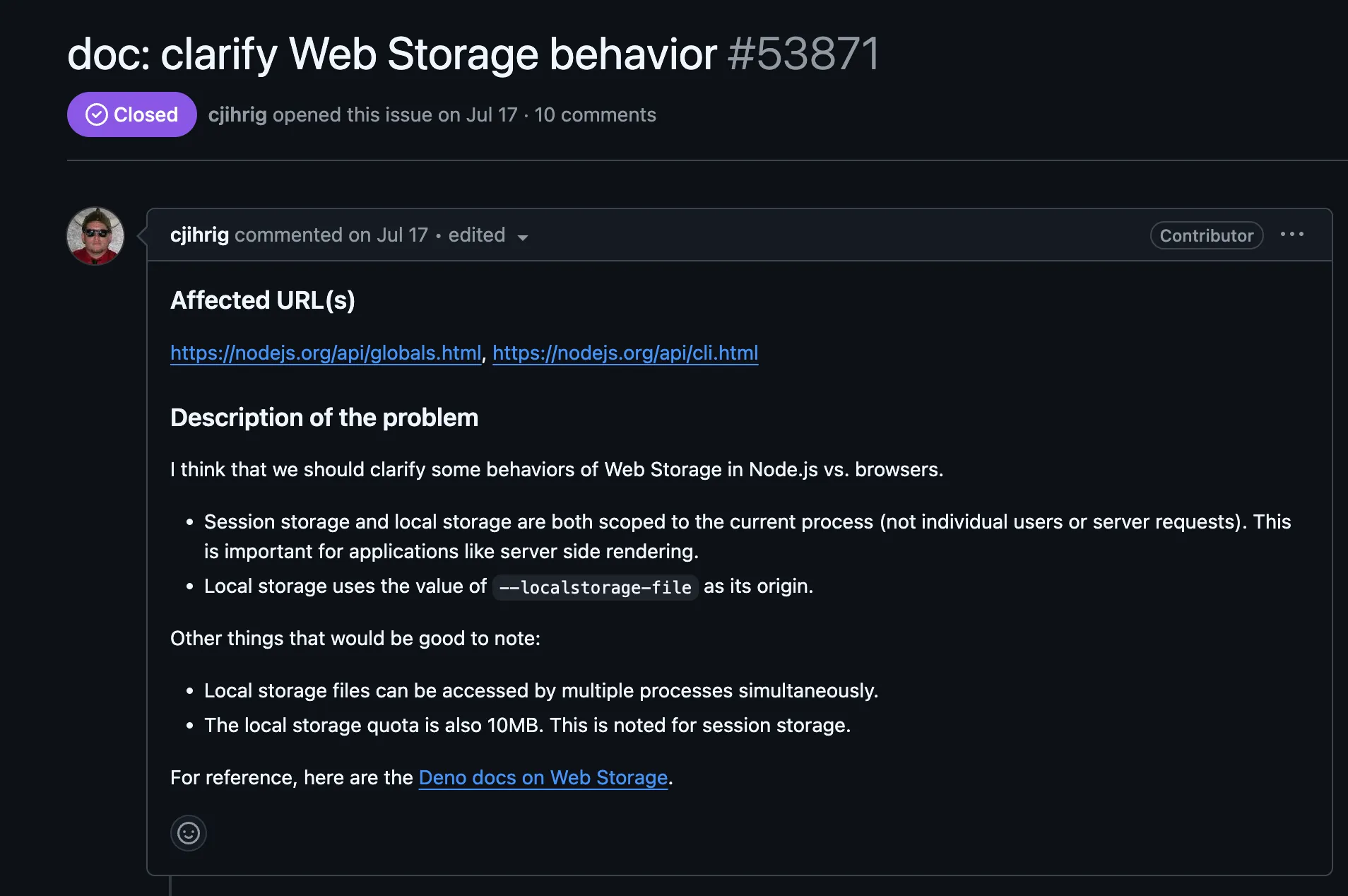The height and width of the screenshot is (896, 1348).
Task: Click the check-circle icon in the Closed badge
Action: pyautogui.click(x=97, y=114)
